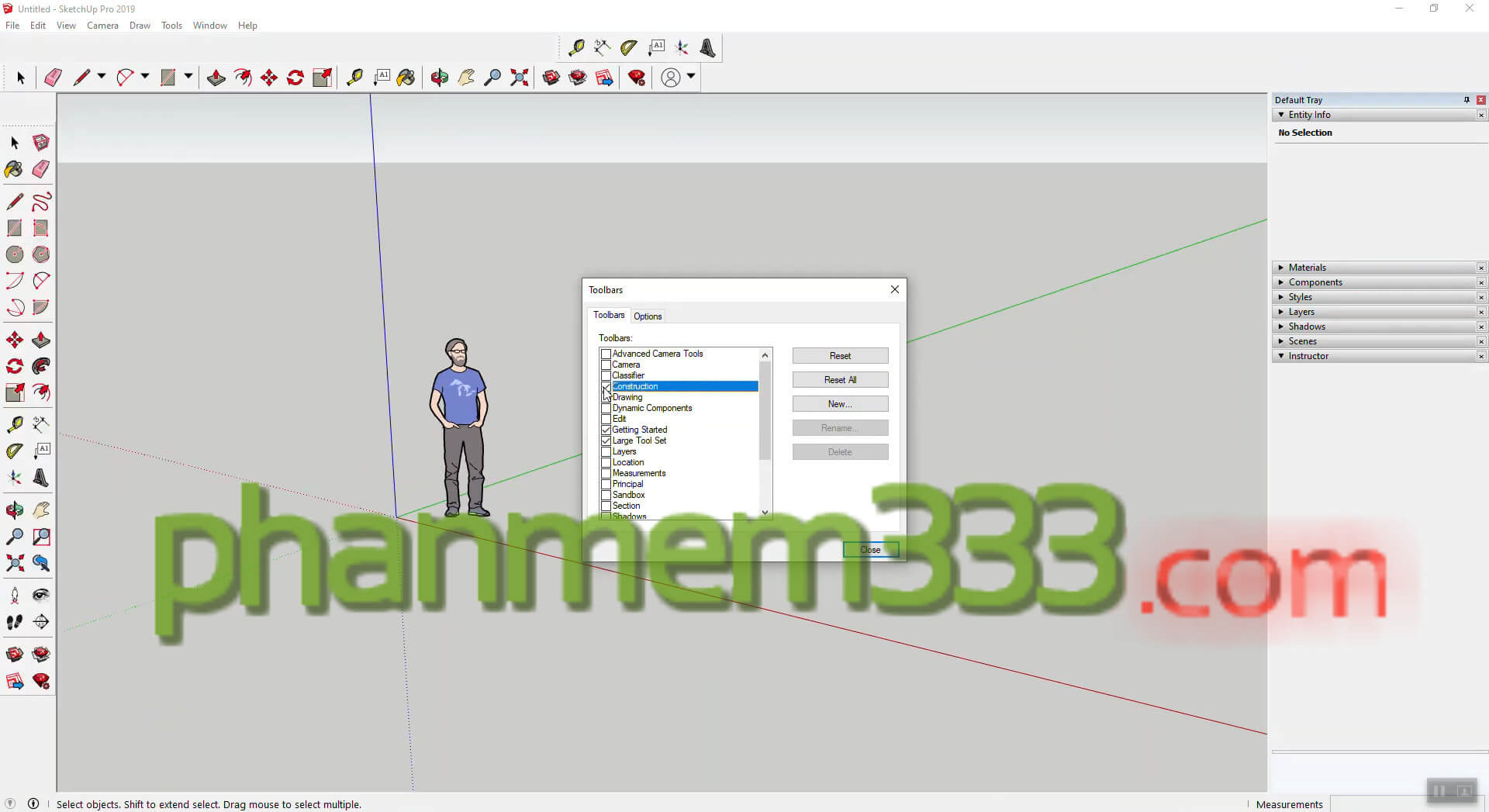Click the New... button
Screen dimensions: 1489x812
point(840,404)
